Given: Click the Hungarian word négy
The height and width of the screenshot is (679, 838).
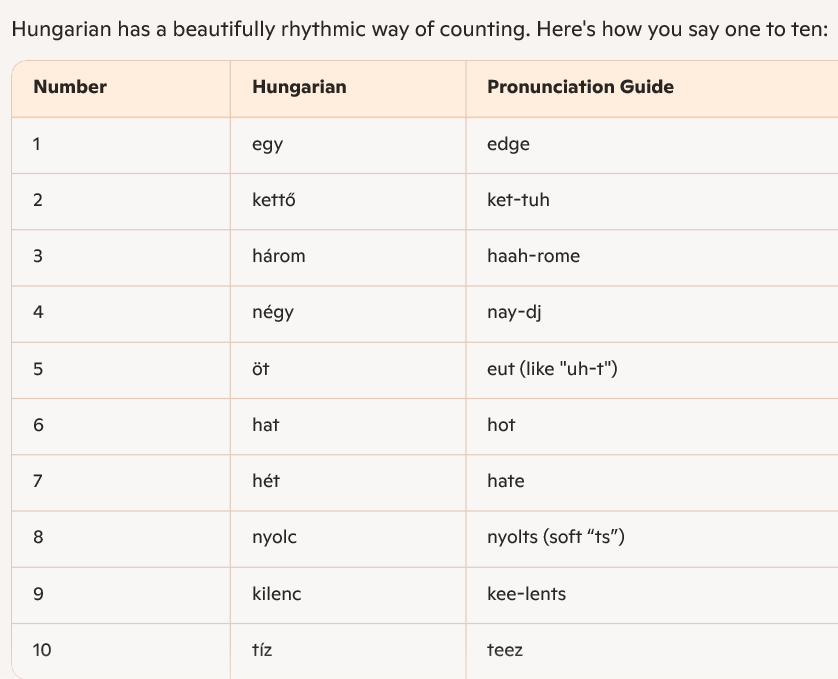Looking at the screenshot, I should (273, 313).
